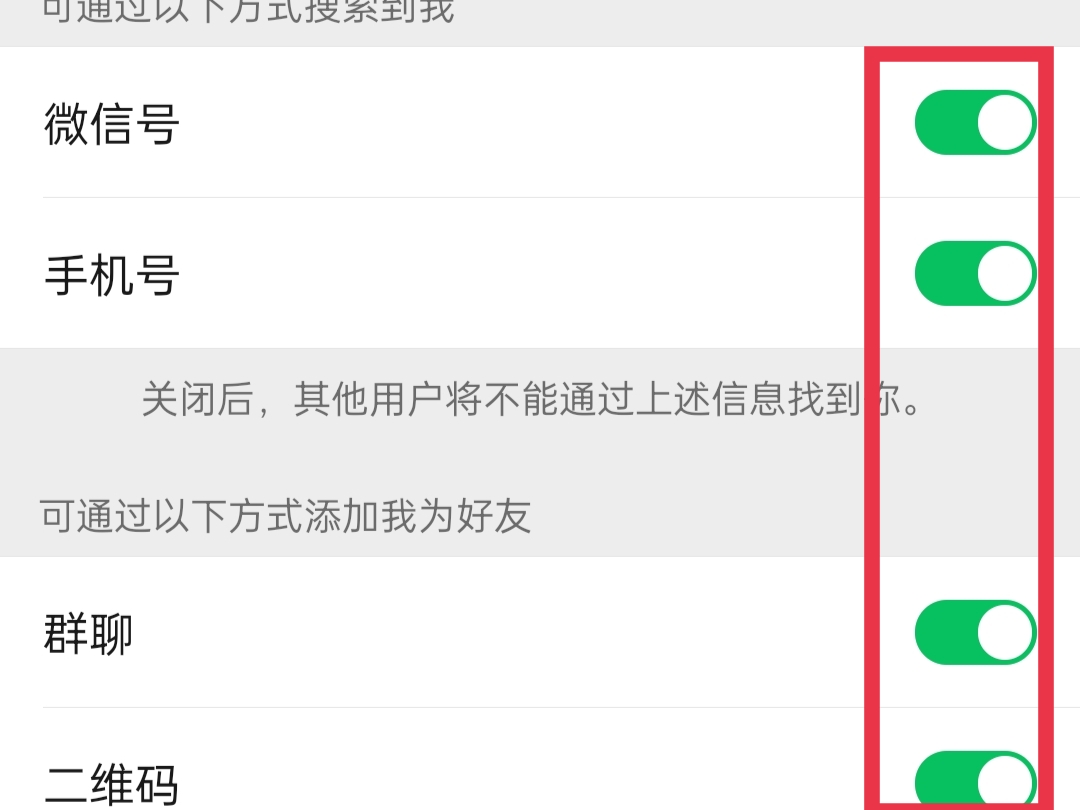Tap the white knob of the 群聊 switch

tap(1005, 632)
